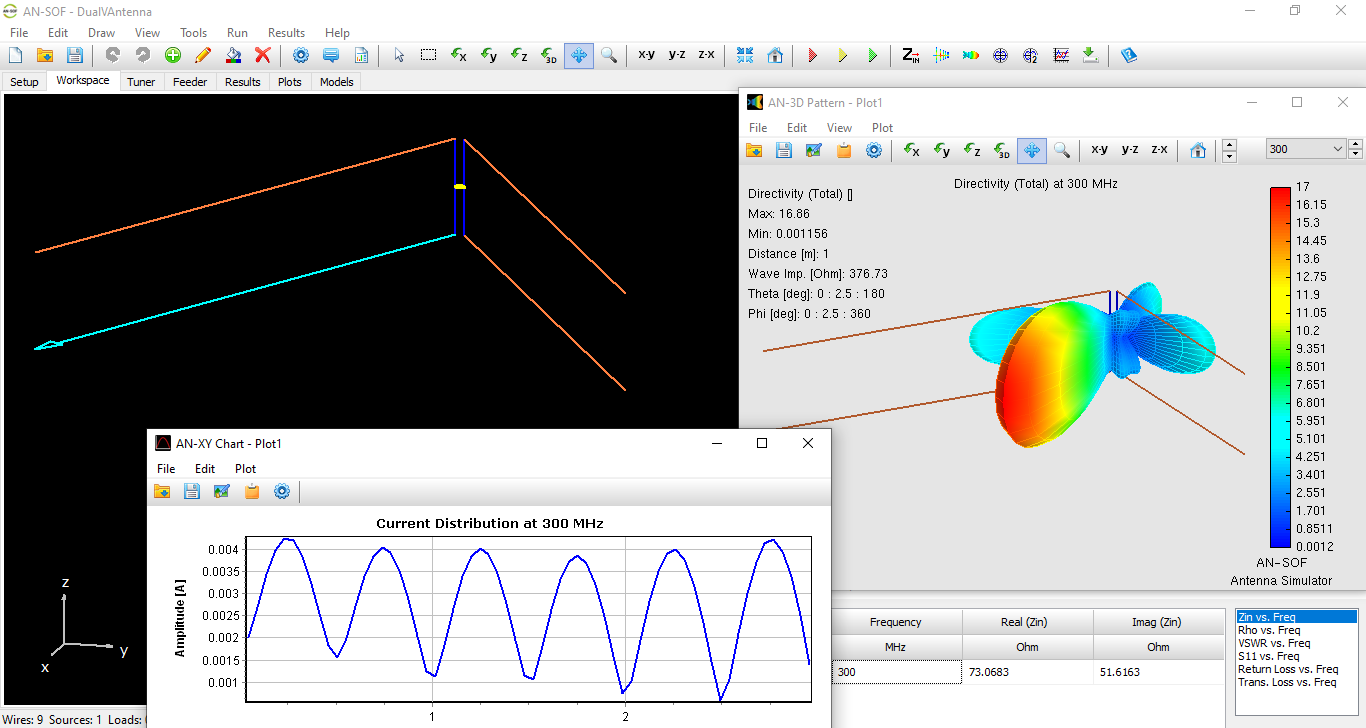The image size is (1366, 728).
Task: Click the Home icon in 3D Pattern window
Action: point(1198,150)
